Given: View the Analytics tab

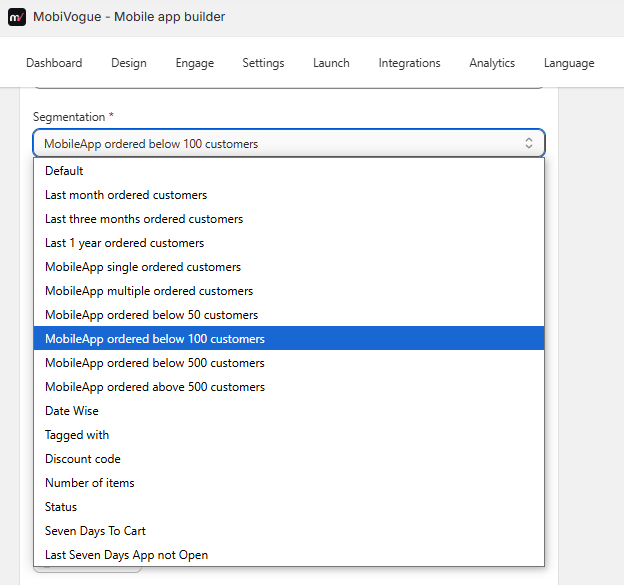Looking at the screenshot, I should [x=492, y=63].
